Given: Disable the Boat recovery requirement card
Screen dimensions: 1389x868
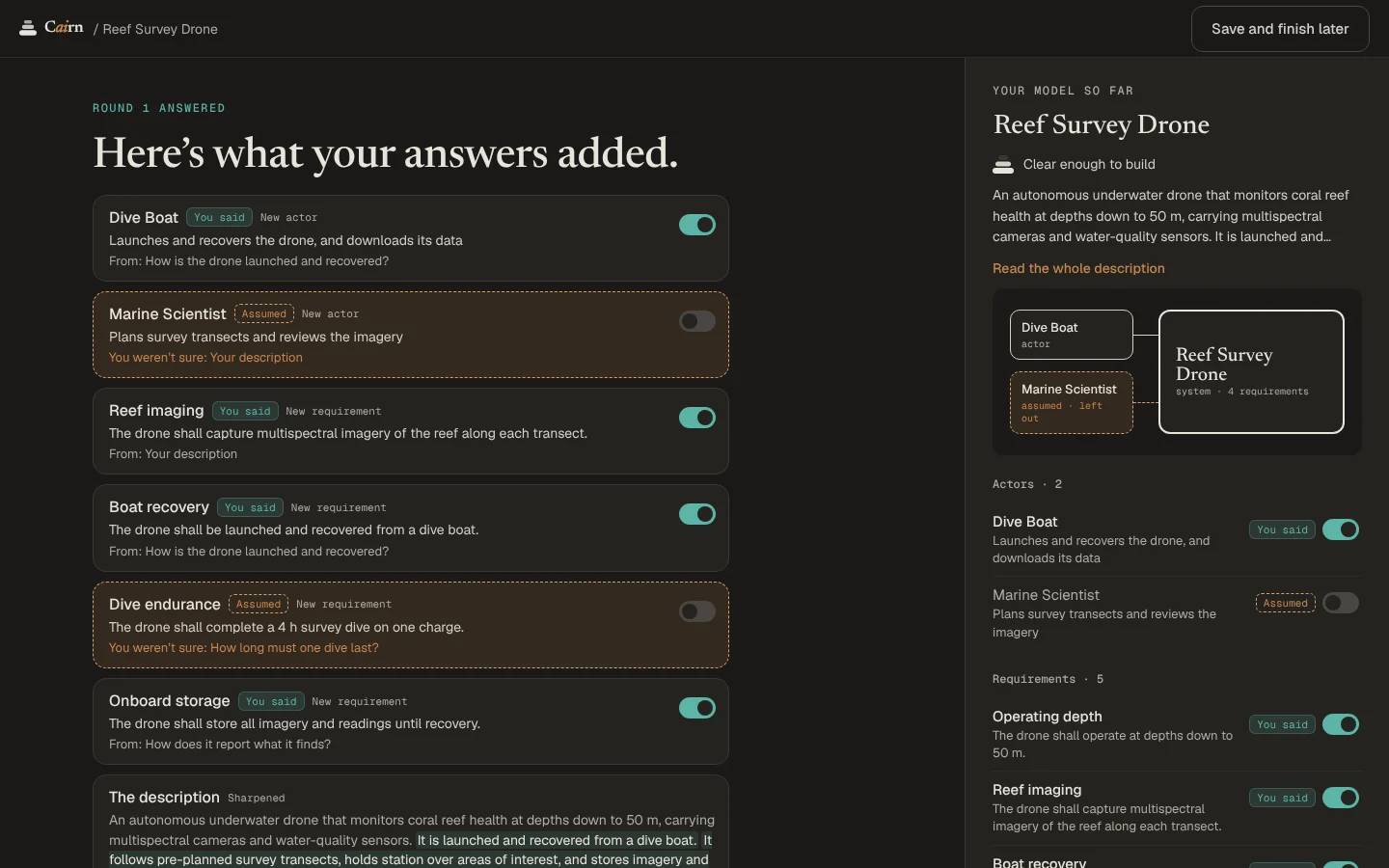Looking at the screenshot, I should (697, 514).
